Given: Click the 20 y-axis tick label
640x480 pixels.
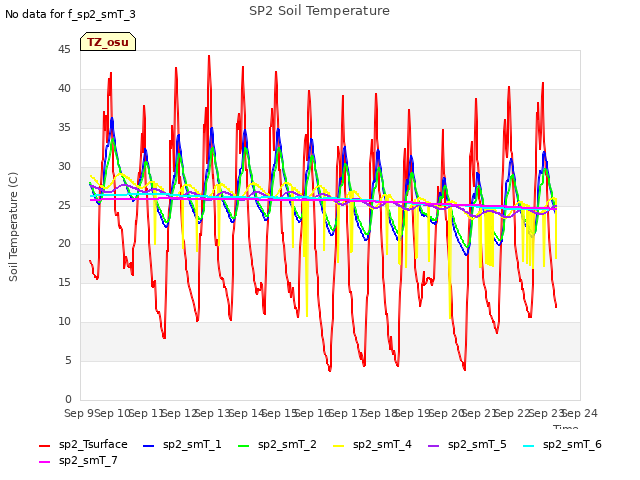Looking at the screenshot, I should click(x=64, y=244).
